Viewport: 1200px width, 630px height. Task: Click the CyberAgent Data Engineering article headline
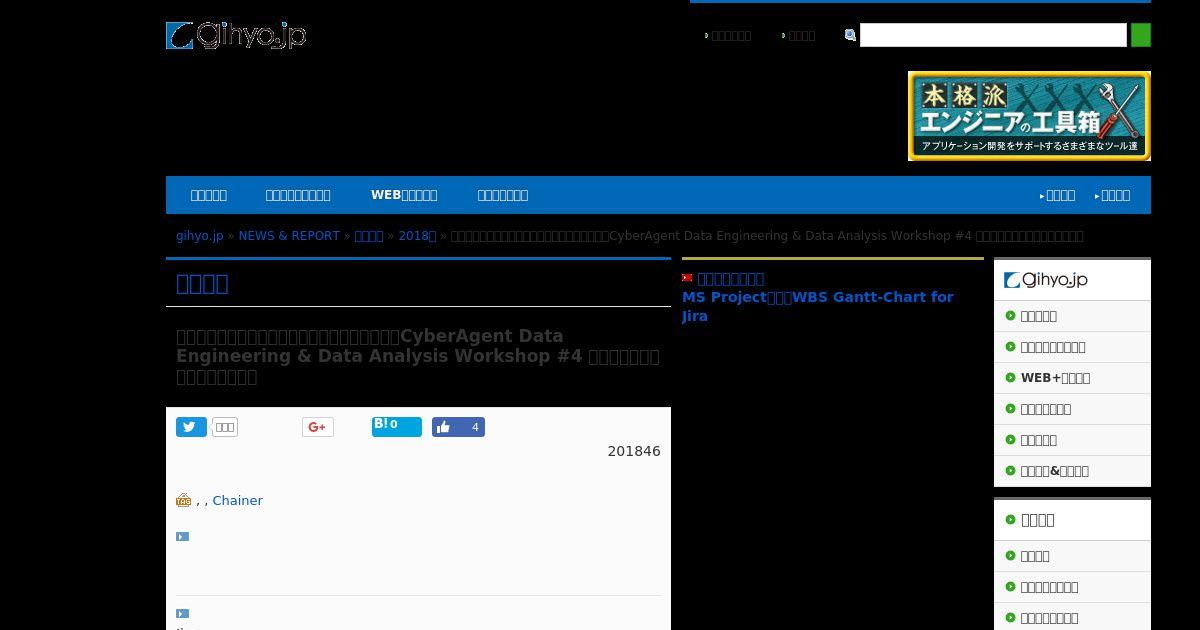pos(418,356)
